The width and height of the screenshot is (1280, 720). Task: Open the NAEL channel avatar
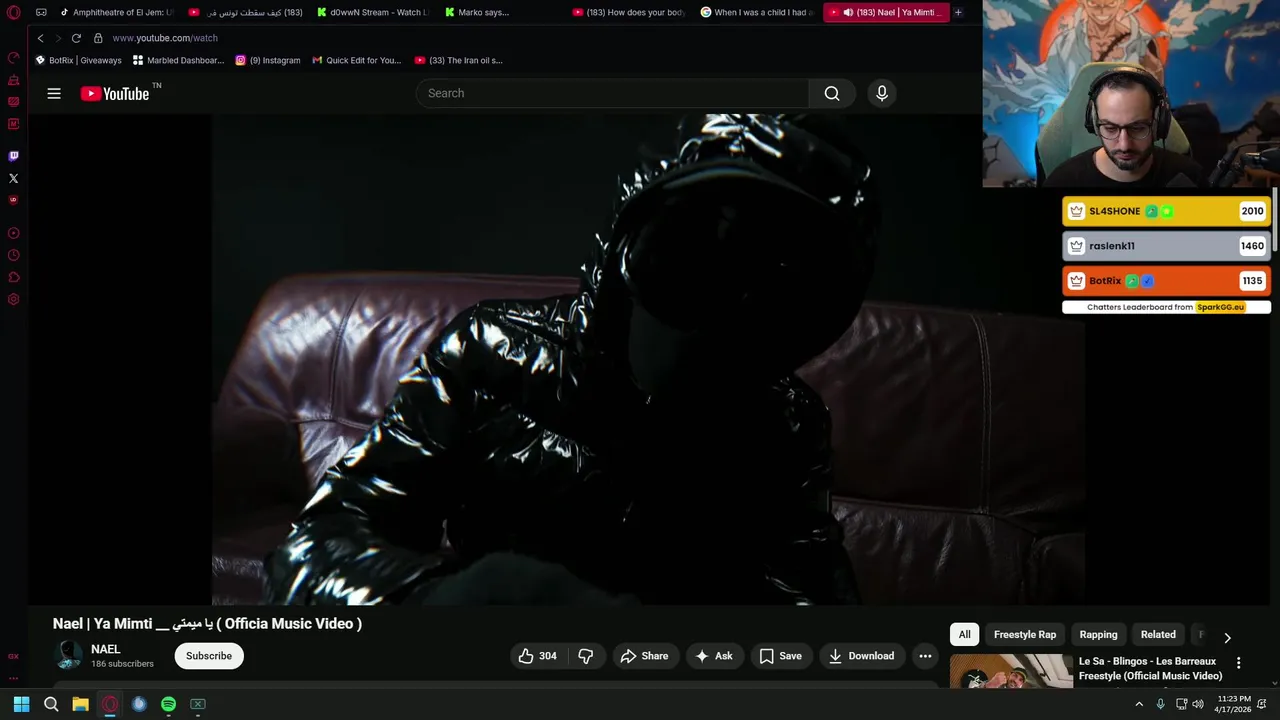(x=69, y=655)
